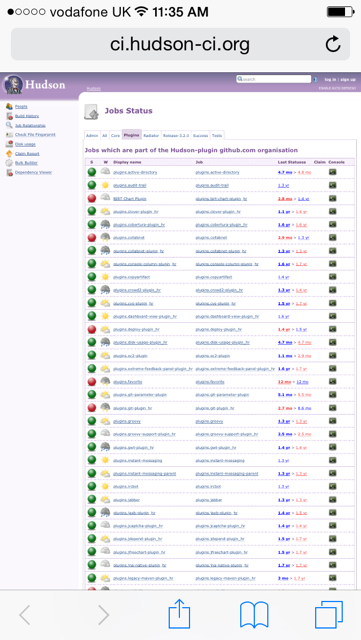Click the Hudson breadcrumb link
This screenshot has height=640, width=361.
[94, 89]
